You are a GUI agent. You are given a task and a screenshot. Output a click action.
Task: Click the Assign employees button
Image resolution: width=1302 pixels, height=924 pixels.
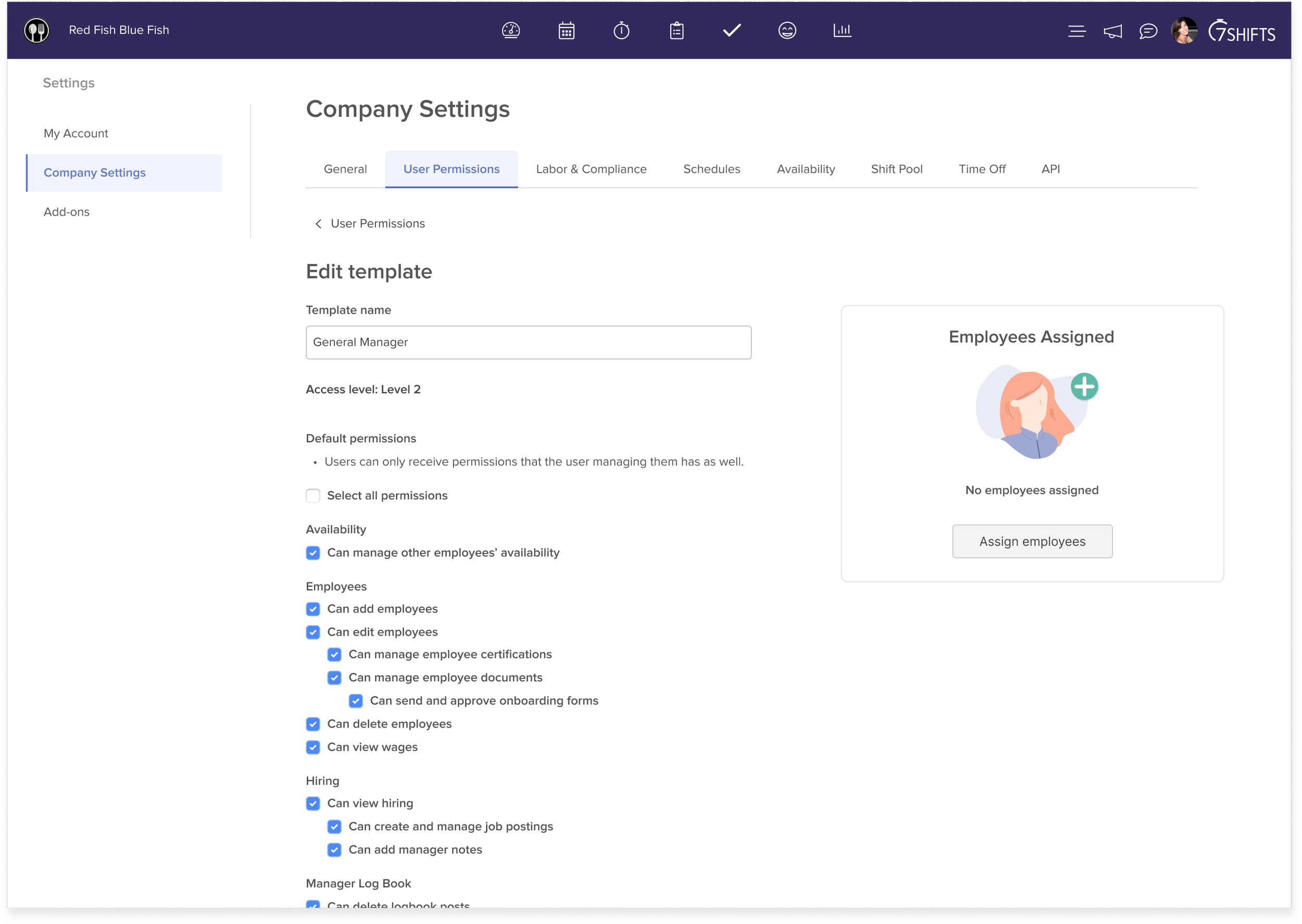click(1032, 541)
